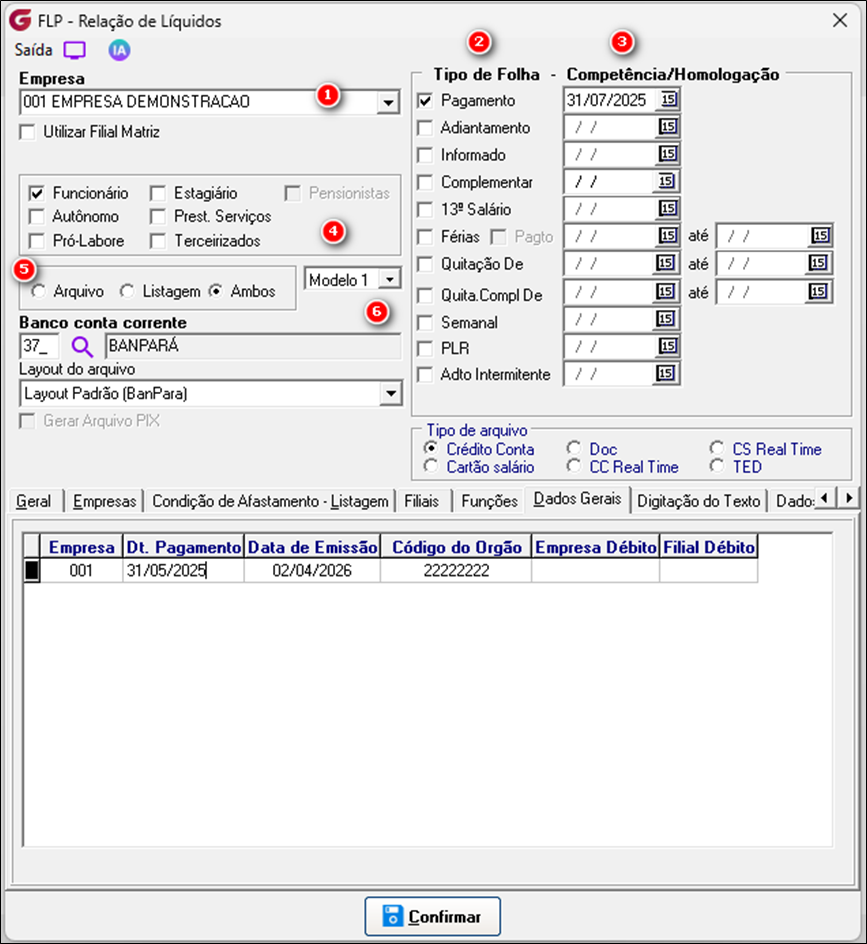The width and height of the screenshot is (867, 944).
Task: Check the PLR payroll type
Action: (425, 349)
